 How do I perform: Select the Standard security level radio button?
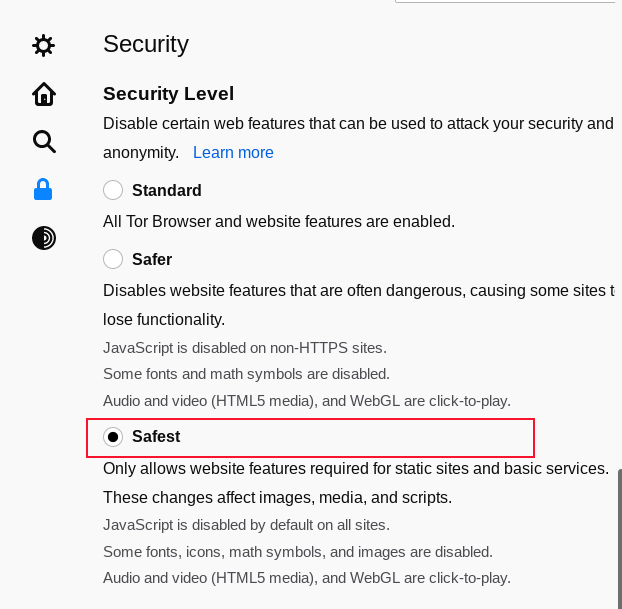[113, 190]
